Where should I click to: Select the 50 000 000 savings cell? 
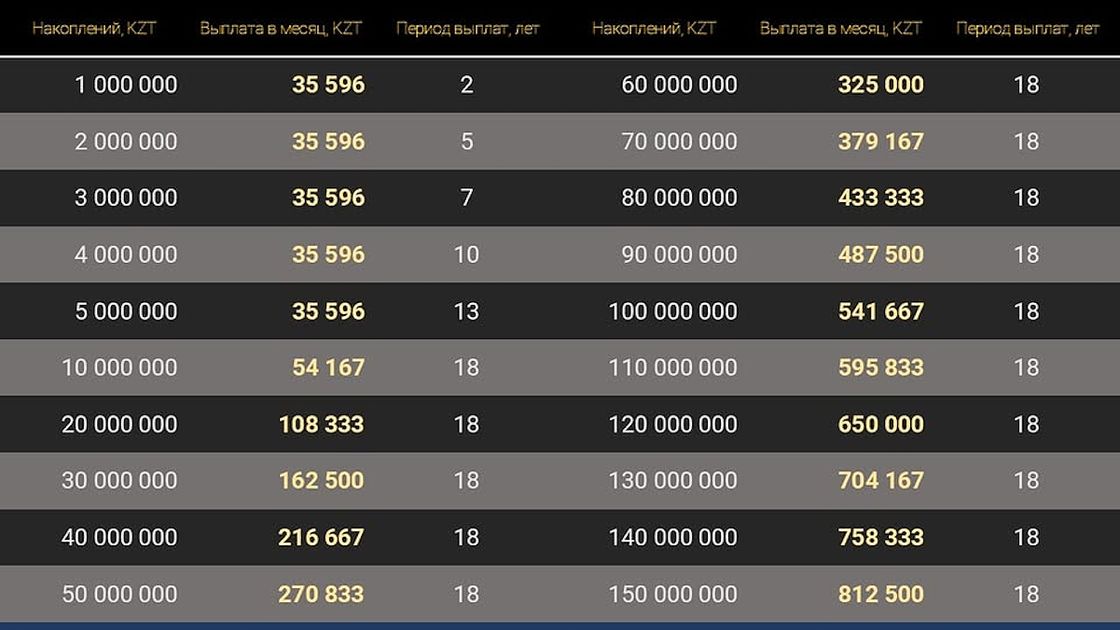pos(119,594)
